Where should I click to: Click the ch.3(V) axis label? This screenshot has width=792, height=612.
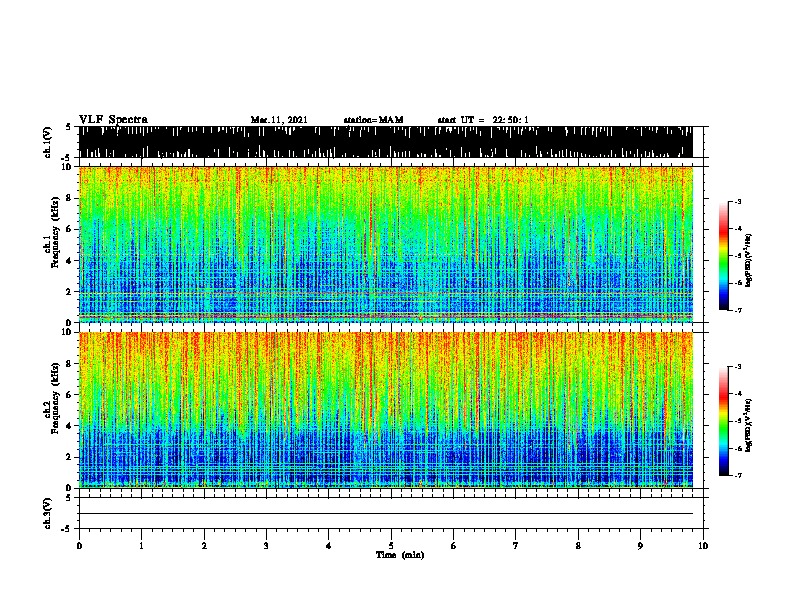pos(48,513)
